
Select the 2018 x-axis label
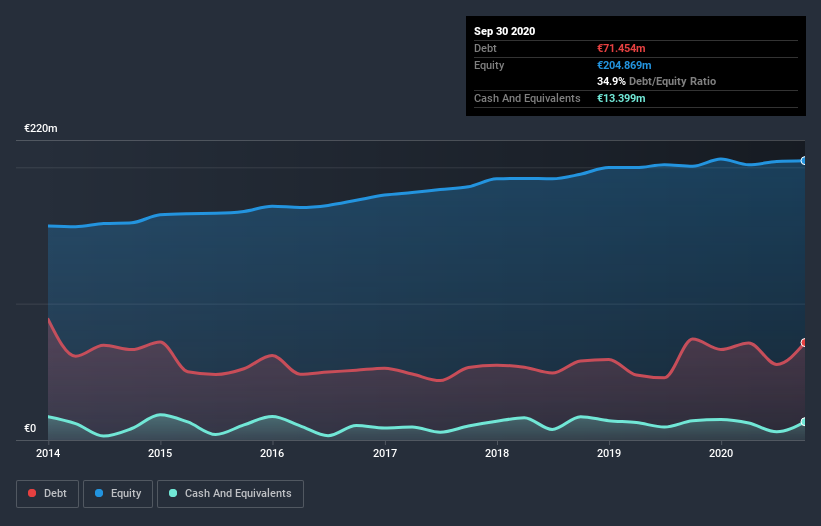tap(496, 454)
